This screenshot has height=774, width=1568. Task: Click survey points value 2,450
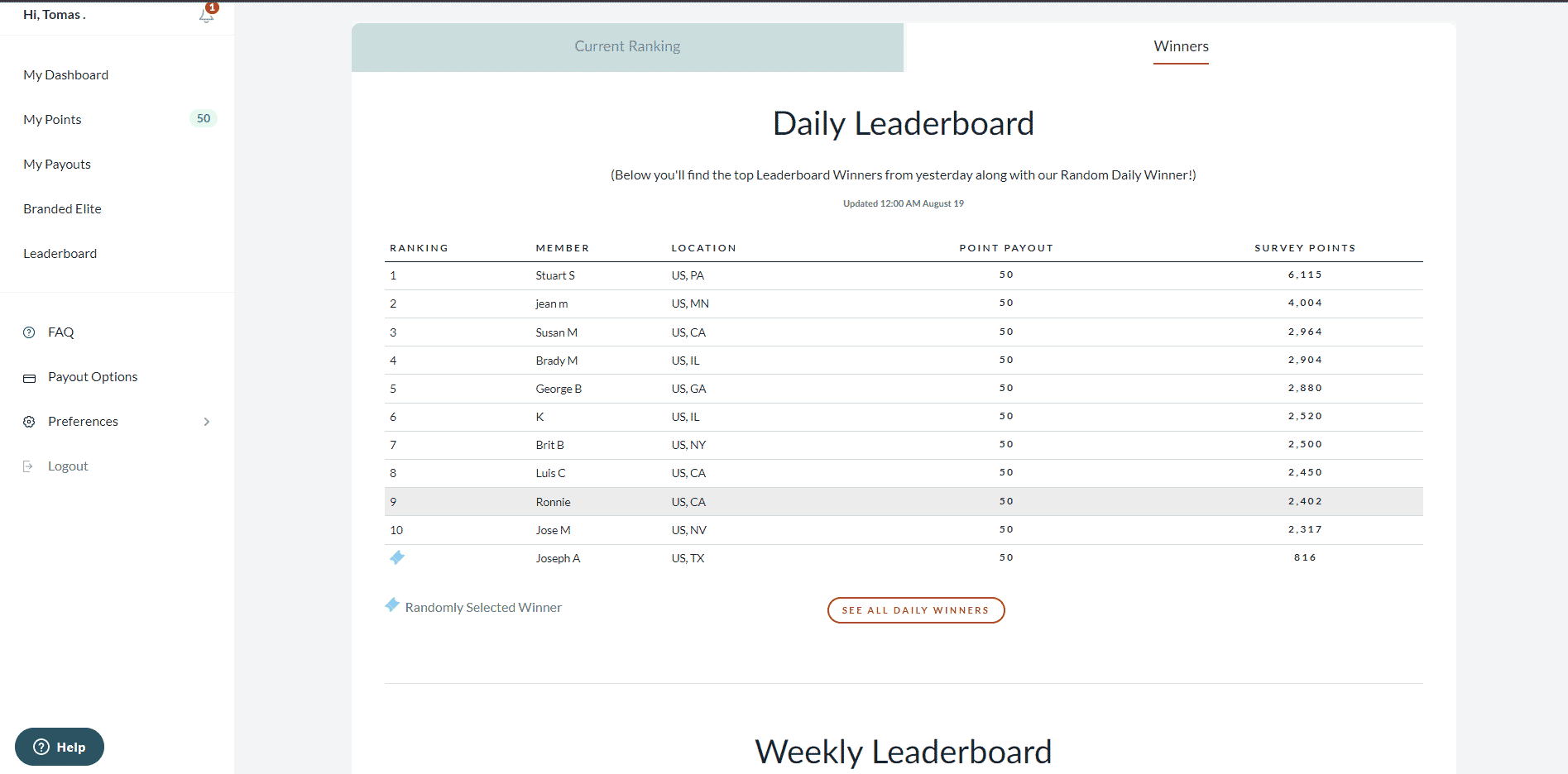(x=1305, y=473)
